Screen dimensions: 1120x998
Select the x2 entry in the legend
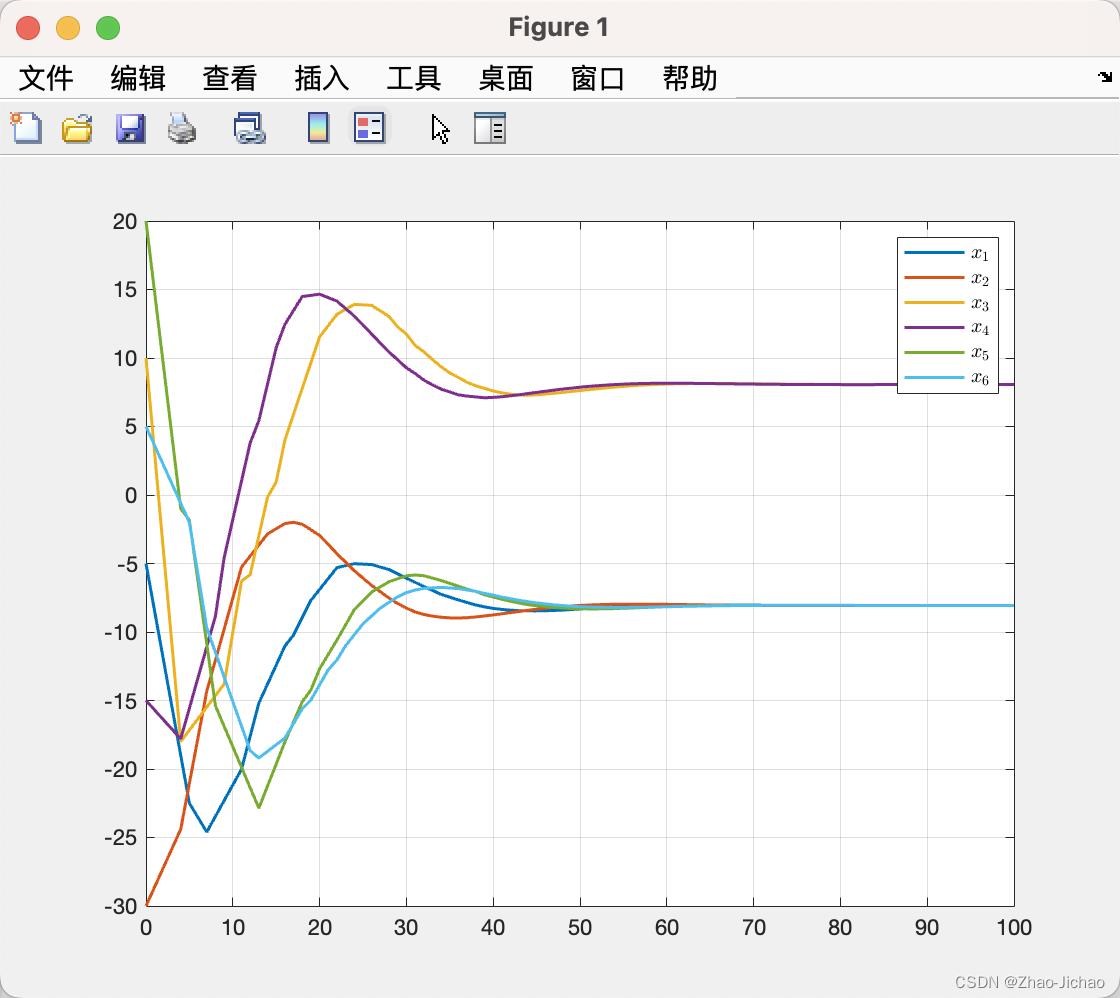947,278
